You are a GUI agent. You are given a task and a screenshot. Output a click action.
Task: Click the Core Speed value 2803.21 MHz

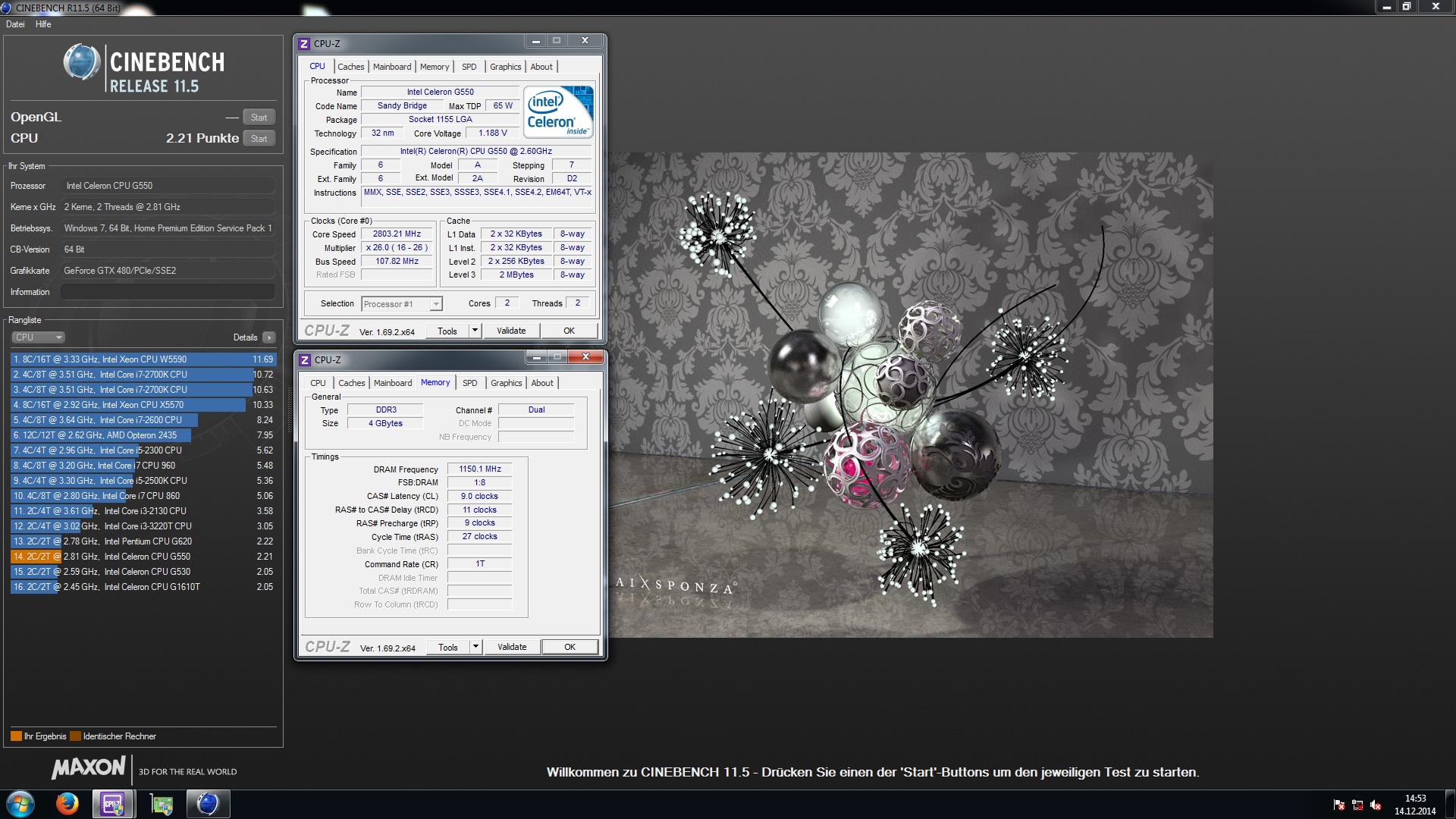pos(397,234)
